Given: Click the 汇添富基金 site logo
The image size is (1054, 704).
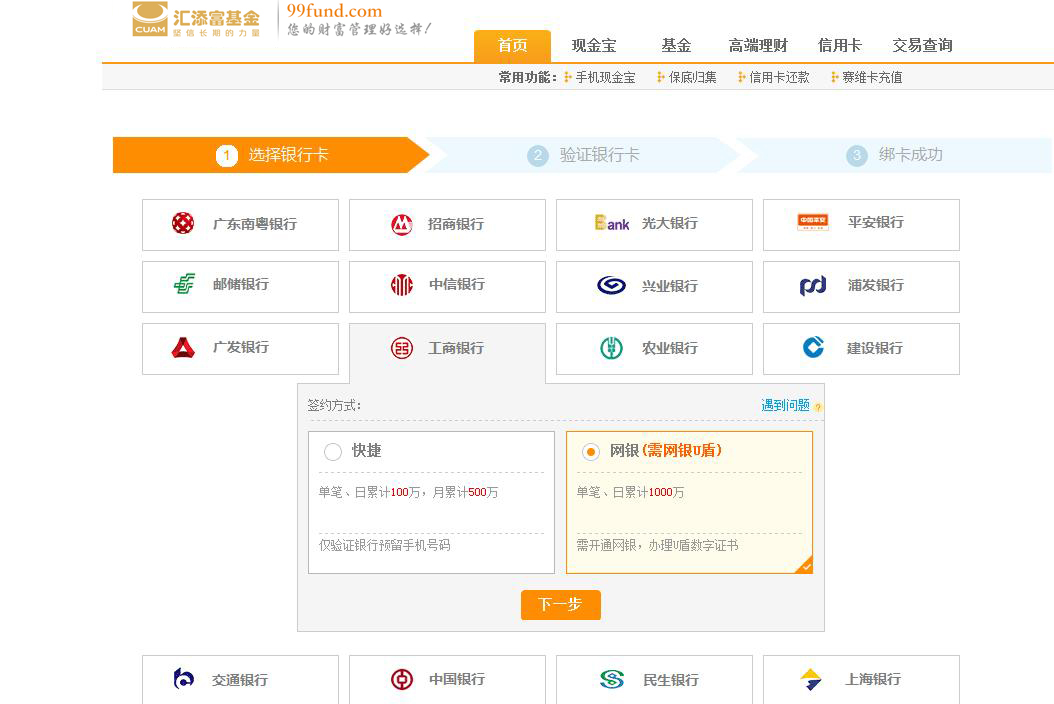Looking at the screenshot, I should click(x=197, y=20).
